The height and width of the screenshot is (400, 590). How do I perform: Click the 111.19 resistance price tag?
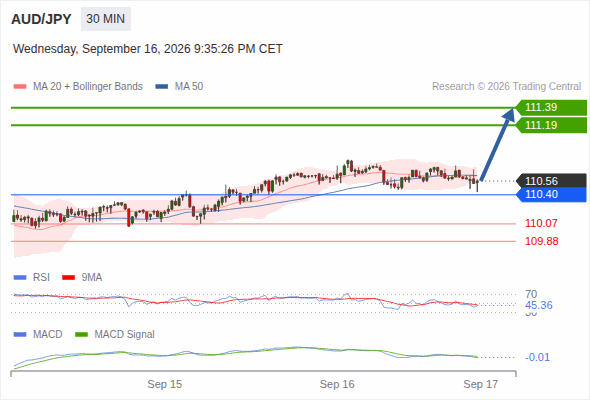(551, 125)
